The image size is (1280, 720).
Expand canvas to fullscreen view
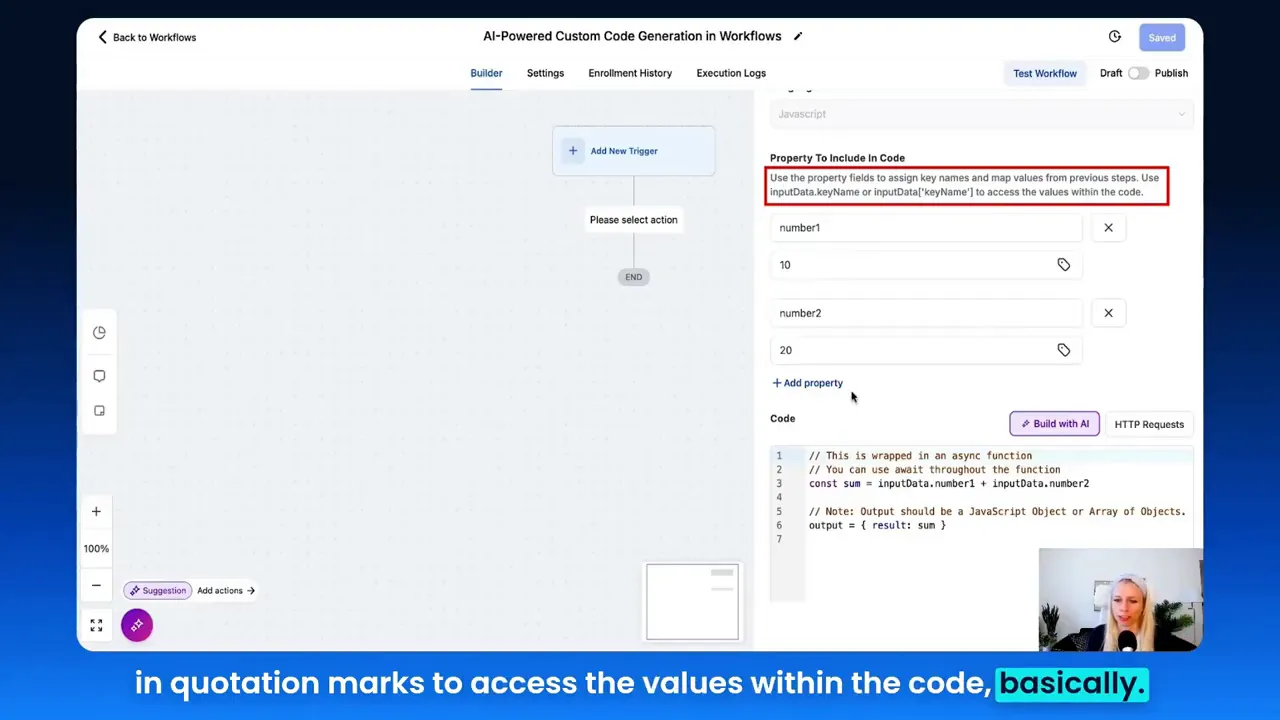pos(96,624)
